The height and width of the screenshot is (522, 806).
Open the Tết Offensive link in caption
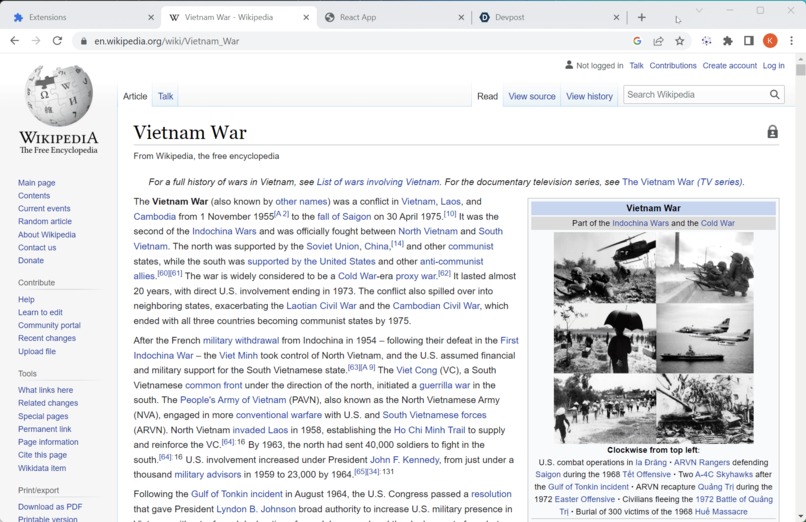[646, 474]
